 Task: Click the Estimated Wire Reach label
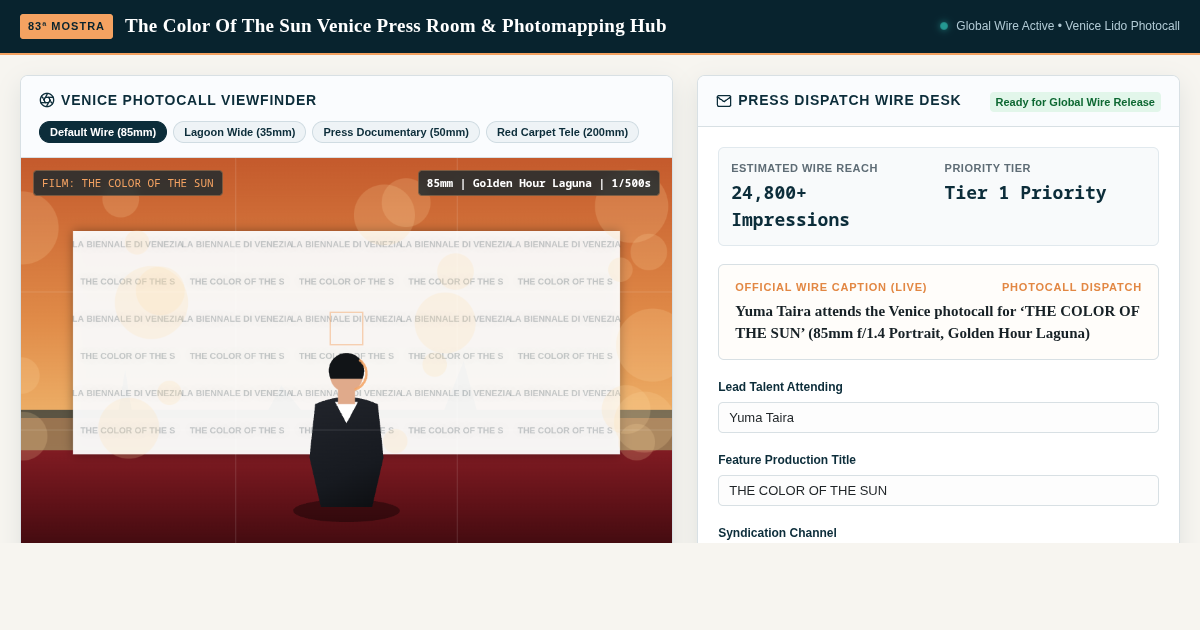[804, 168]
